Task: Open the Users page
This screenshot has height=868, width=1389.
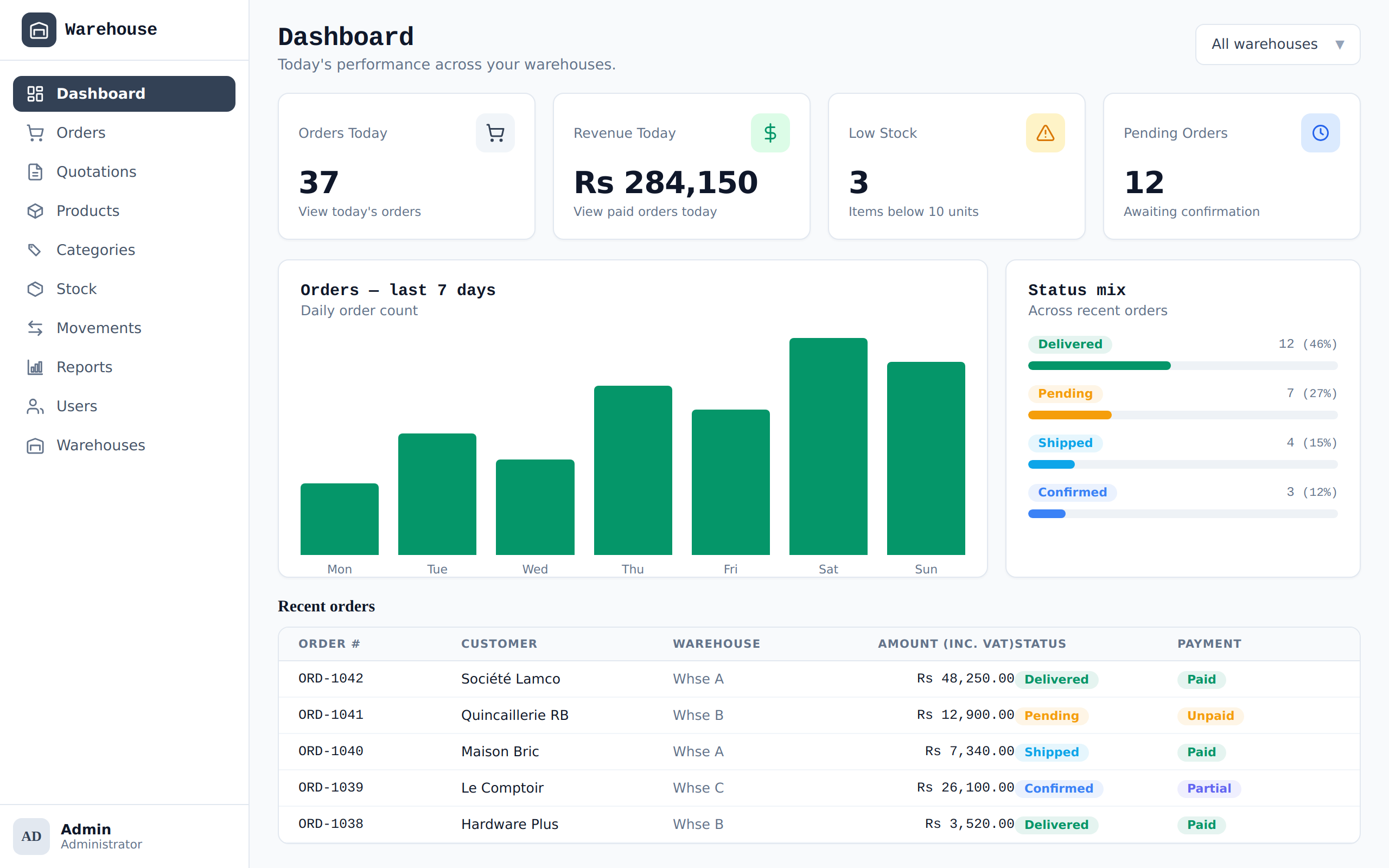Action: tap(124, 406)
